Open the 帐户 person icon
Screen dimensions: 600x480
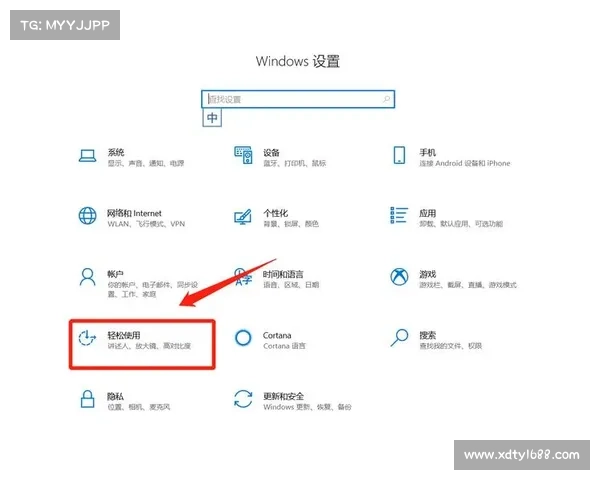point(87,277)
